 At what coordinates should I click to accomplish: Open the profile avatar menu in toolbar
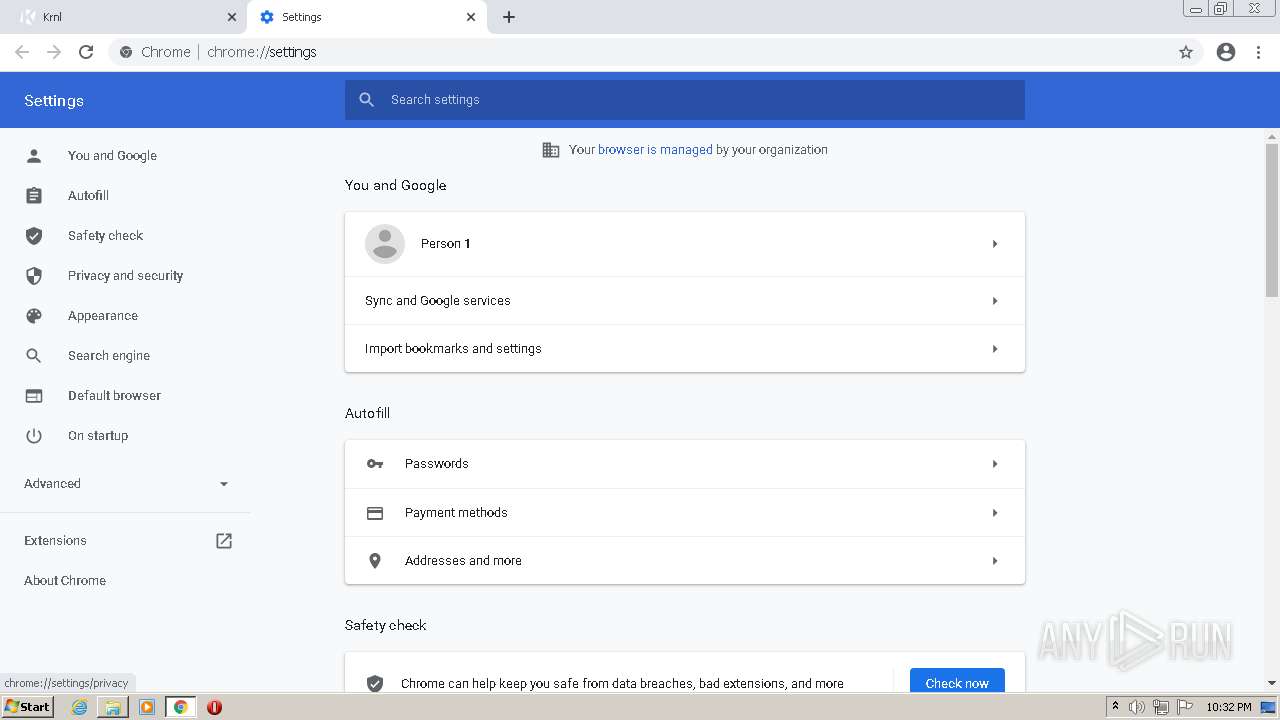1226,52
